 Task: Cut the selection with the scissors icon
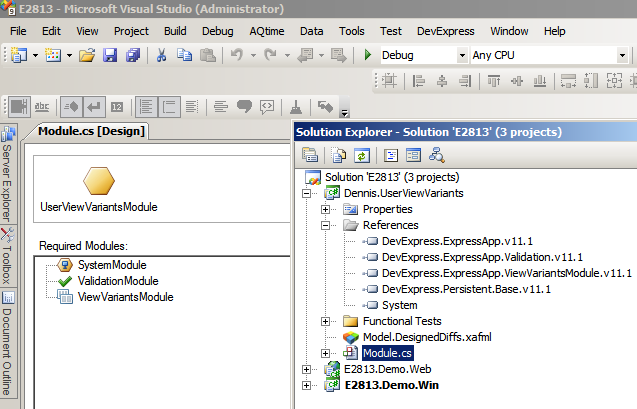161,55
